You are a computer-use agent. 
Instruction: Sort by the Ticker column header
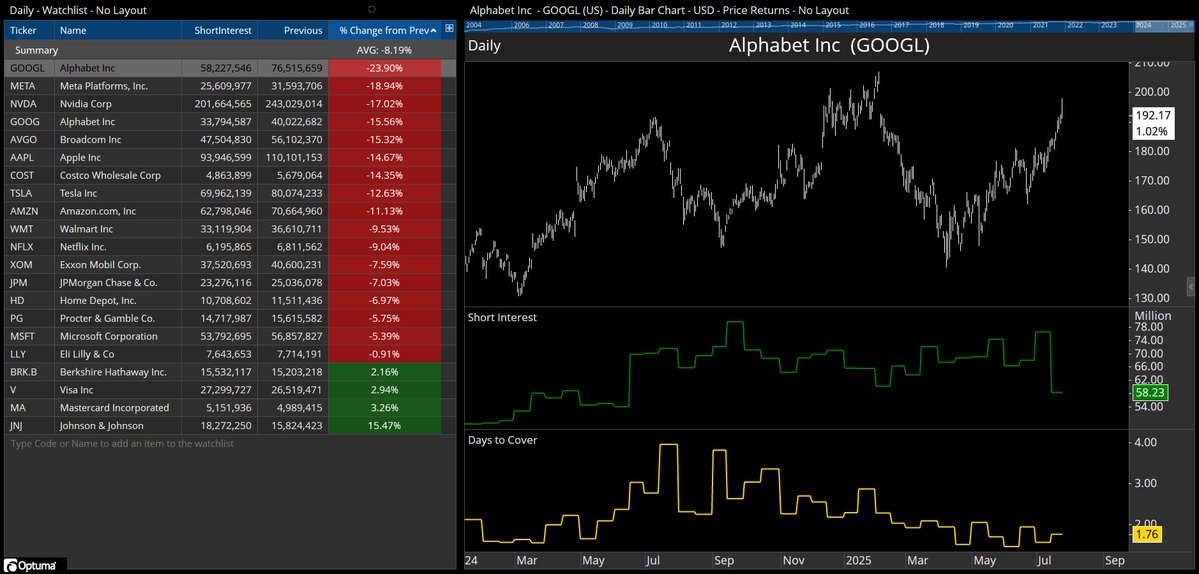click(29, 31)
